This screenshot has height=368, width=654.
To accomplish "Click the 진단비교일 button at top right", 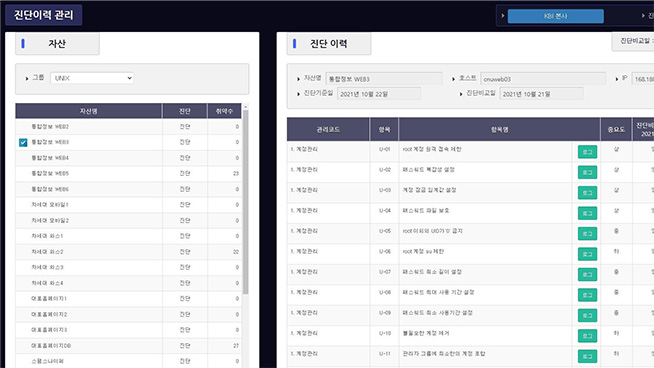I will point(634,41).
